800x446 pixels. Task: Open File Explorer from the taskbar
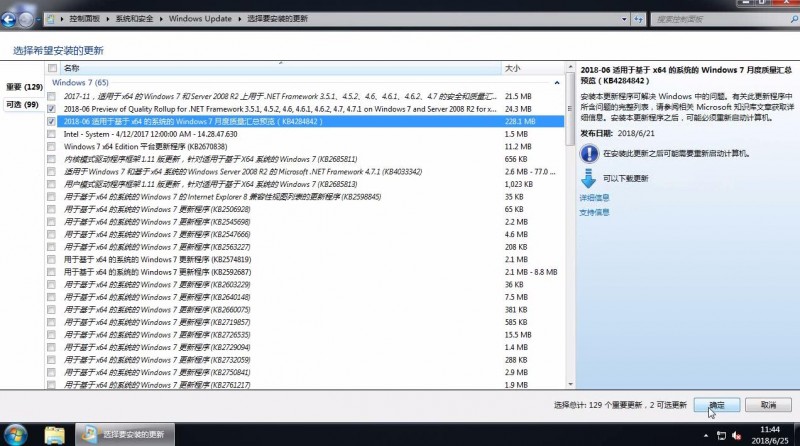pos(55,435)
